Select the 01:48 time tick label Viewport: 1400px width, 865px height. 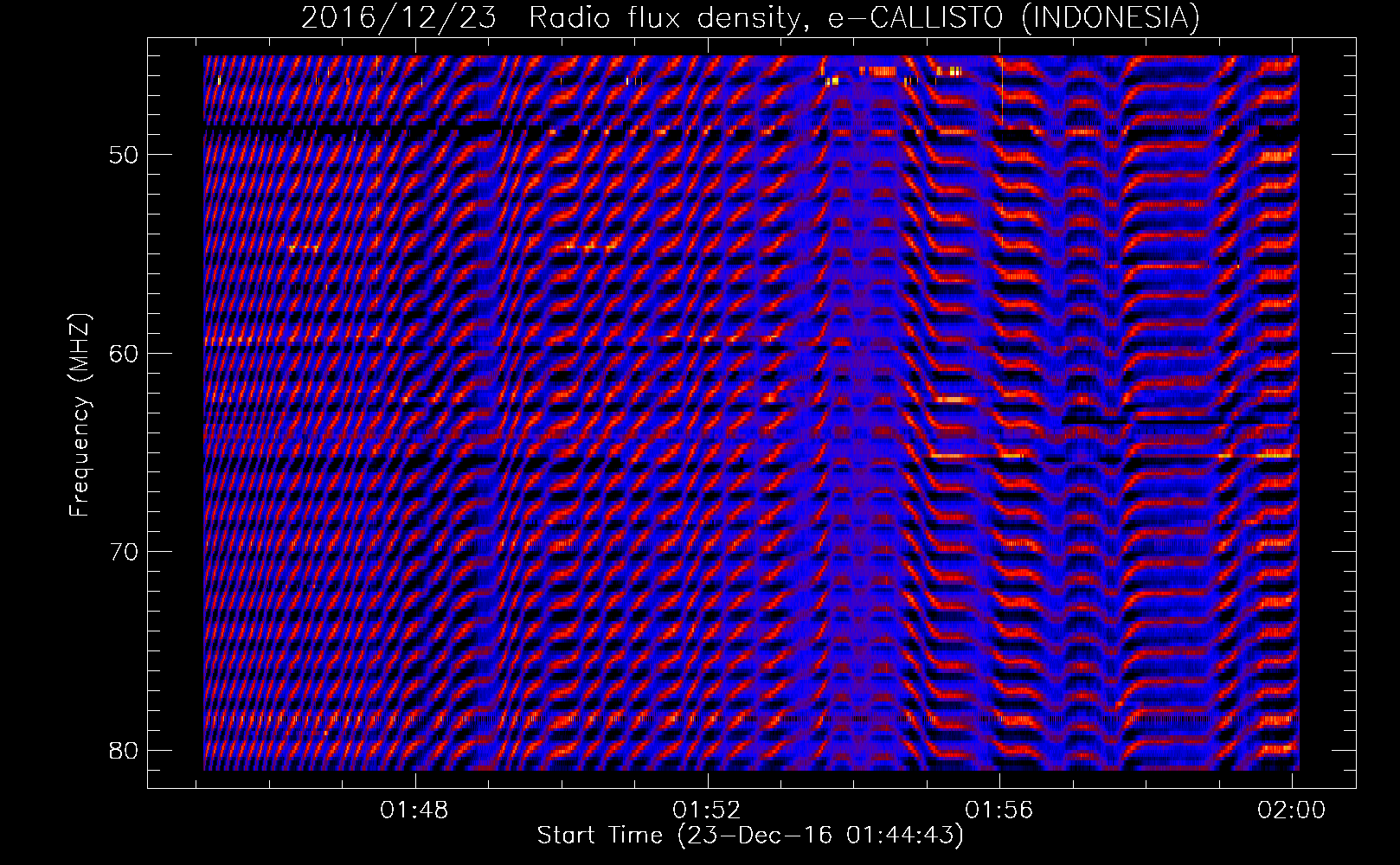[x=416, y=810]
